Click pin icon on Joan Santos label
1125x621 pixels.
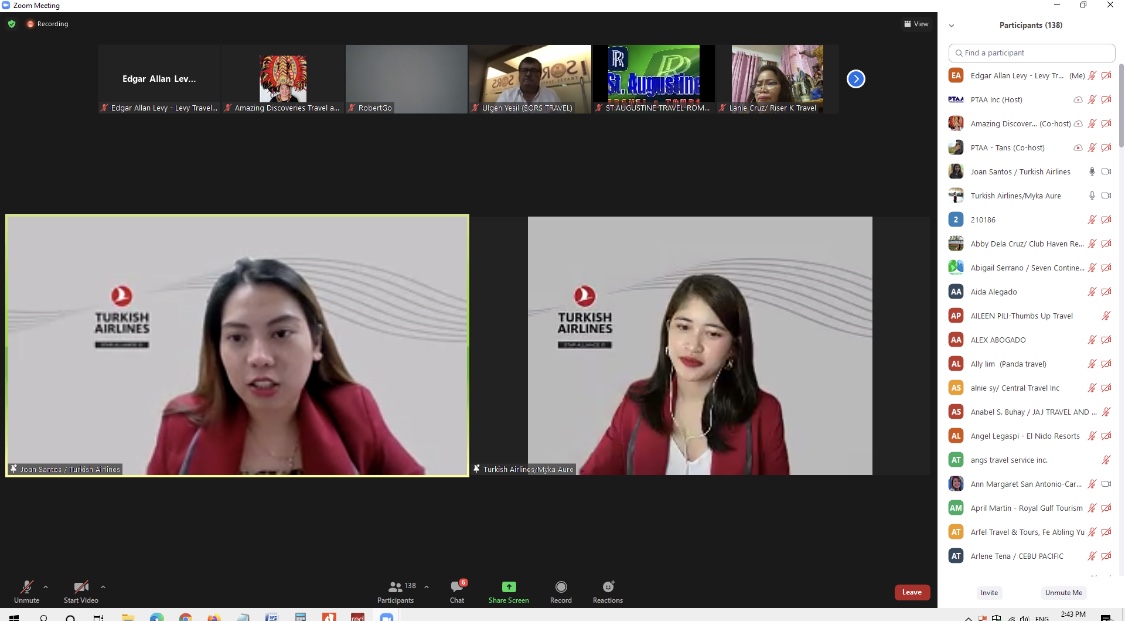[x=13, y=469]
